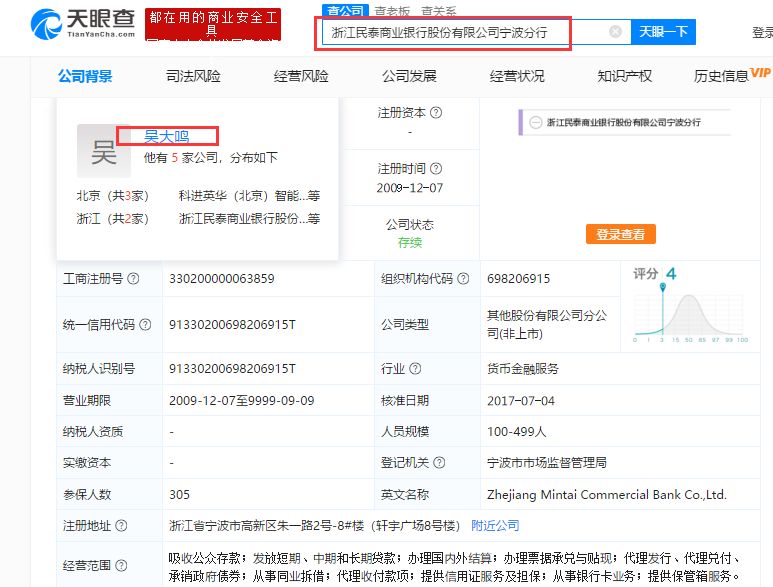This screenshot has width=773, height=587.
Task: Click the registered address 浙江省宁波市高新区朱一路
Action: (x=314, y=525)
